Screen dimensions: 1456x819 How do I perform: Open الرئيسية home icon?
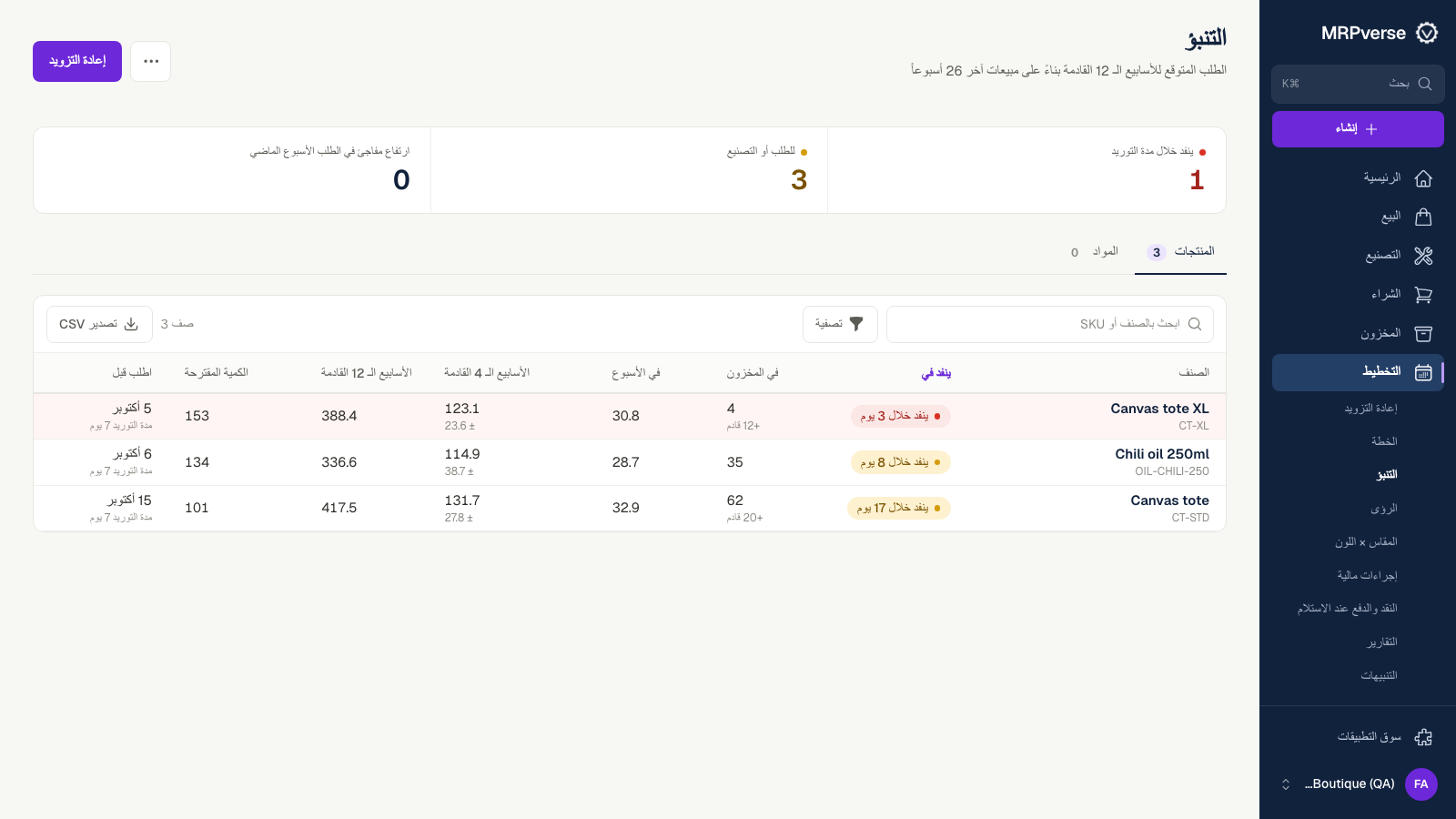click(1423, 178)
